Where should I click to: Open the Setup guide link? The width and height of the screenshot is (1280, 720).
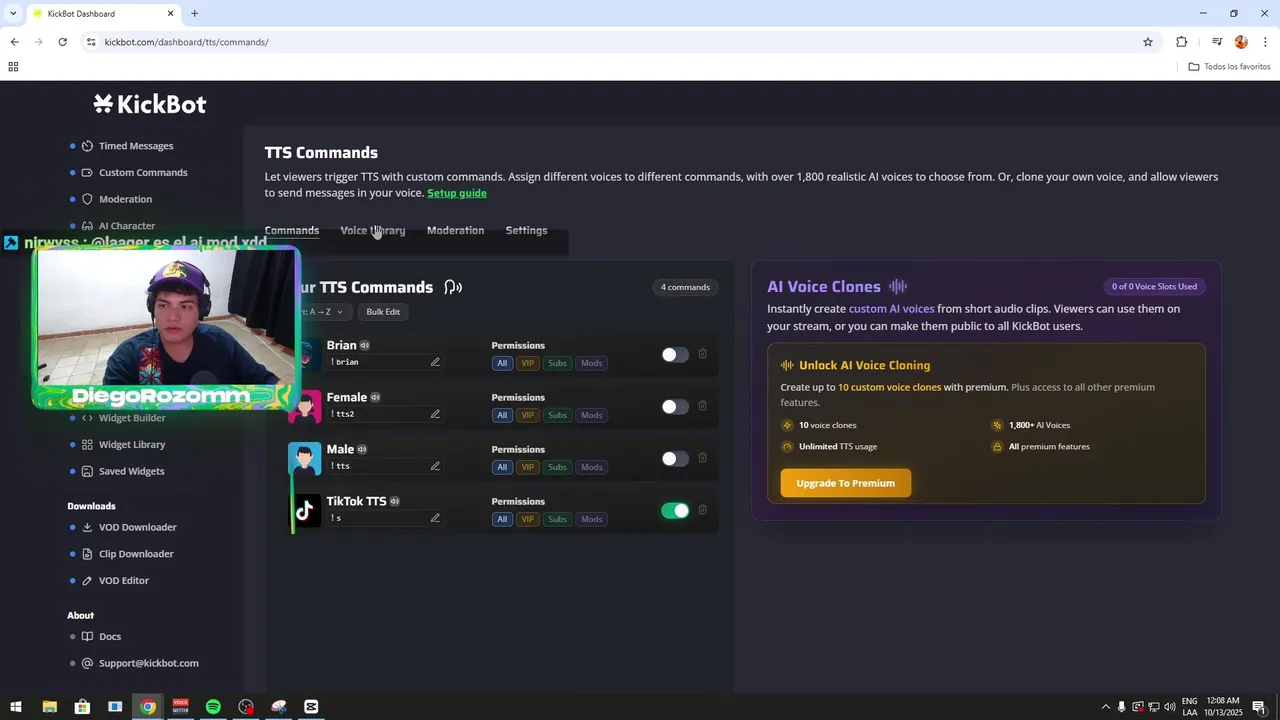457,193
